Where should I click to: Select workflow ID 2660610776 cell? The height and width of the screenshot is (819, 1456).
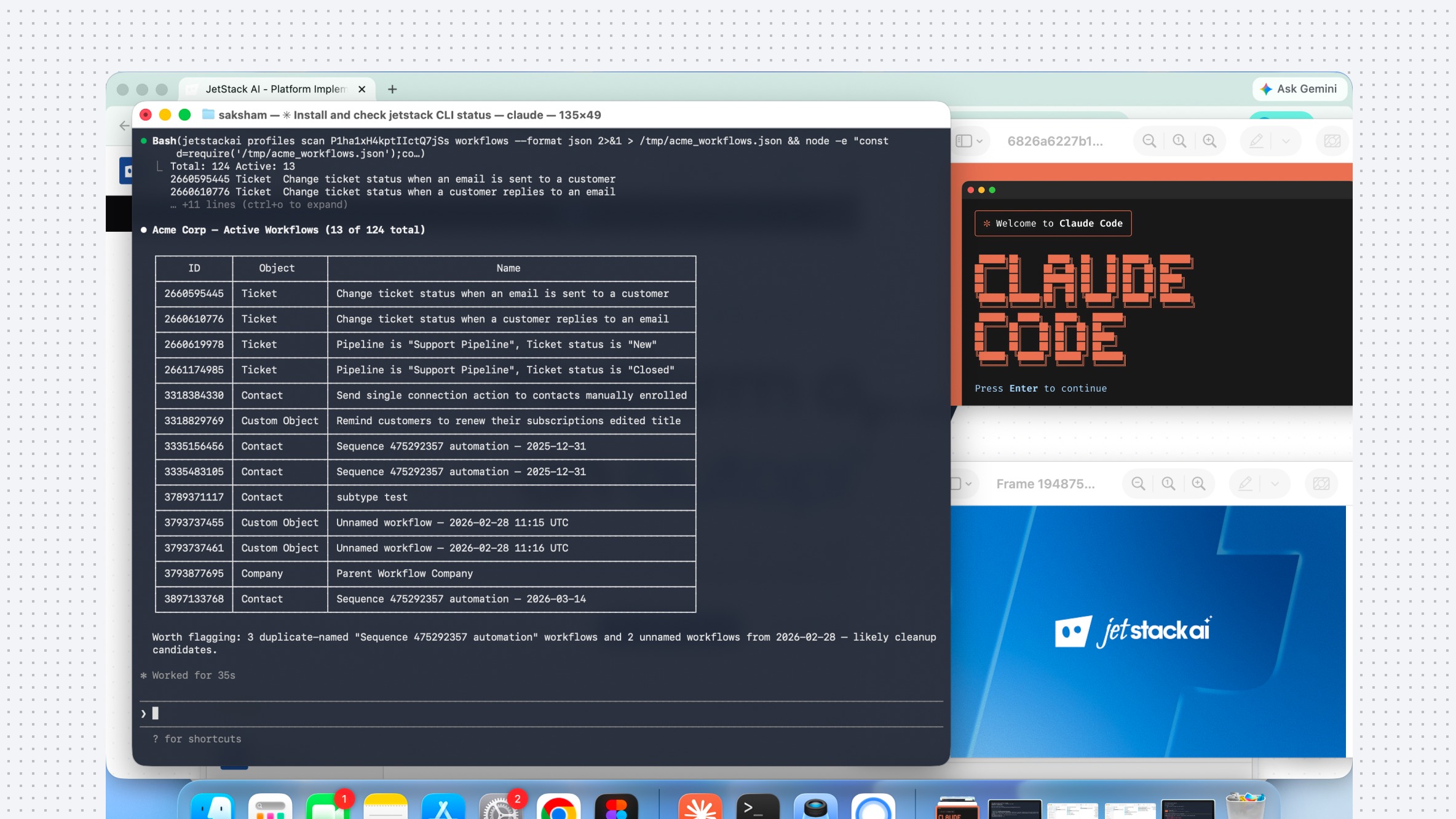pyautogui.click(x=194, y=318)
